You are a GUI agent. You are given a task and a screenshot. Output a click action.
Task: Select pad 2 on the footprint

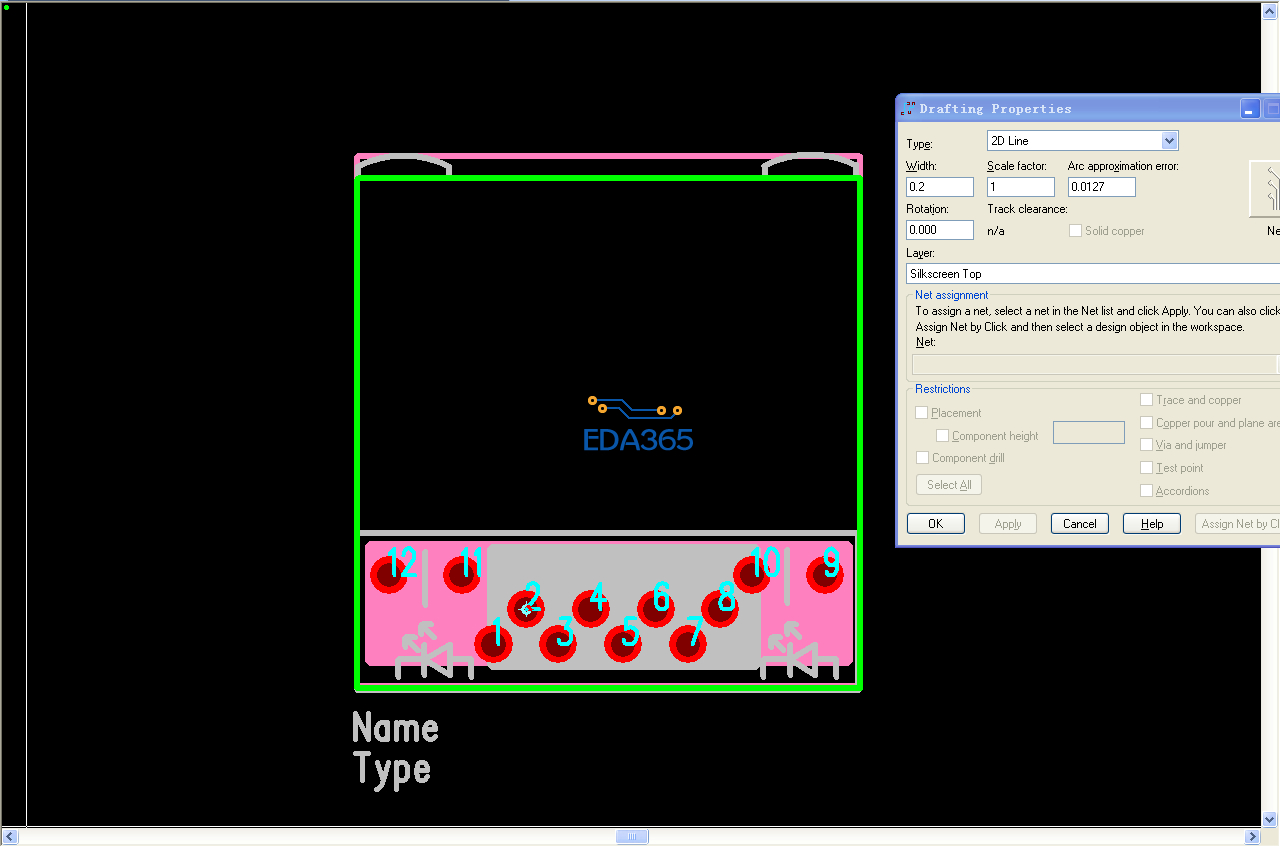point(526,607)
